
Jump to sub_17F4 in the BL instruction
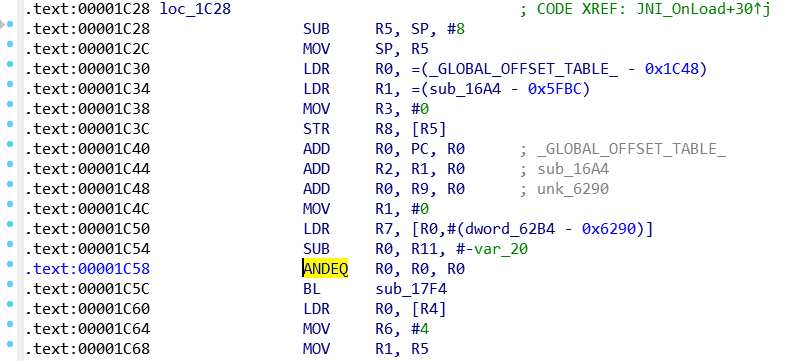tap(411, 289)
